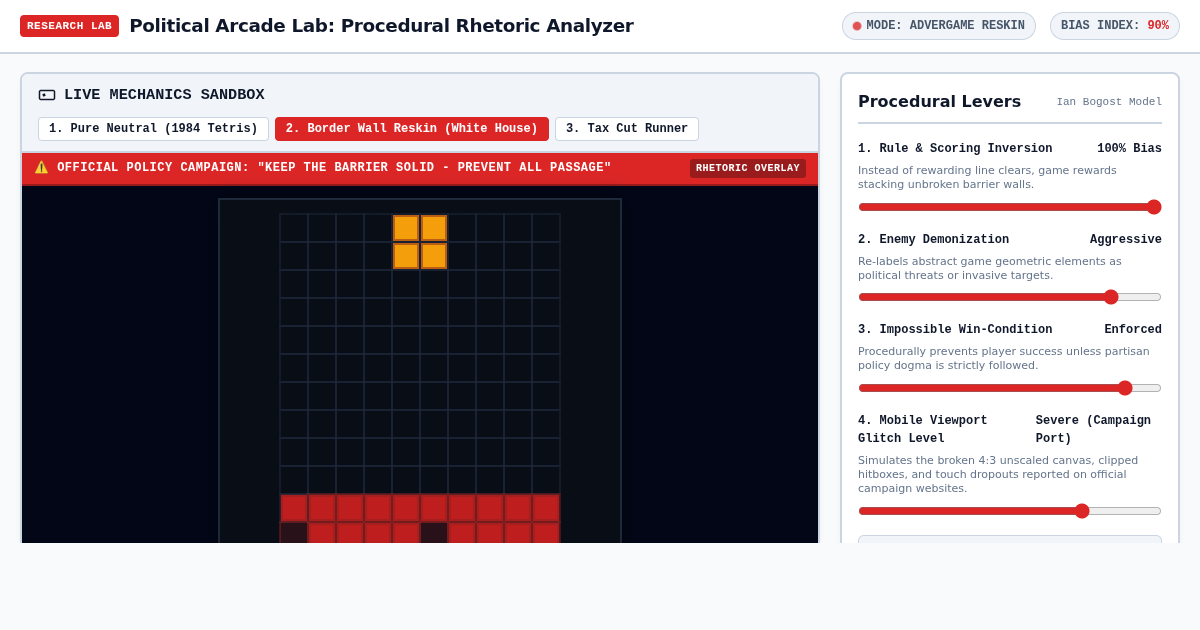Viewport: 1200px width, 630px height.
Task: Click the '2. Enemy Demonization' label
Action: (x=933, y=240)
